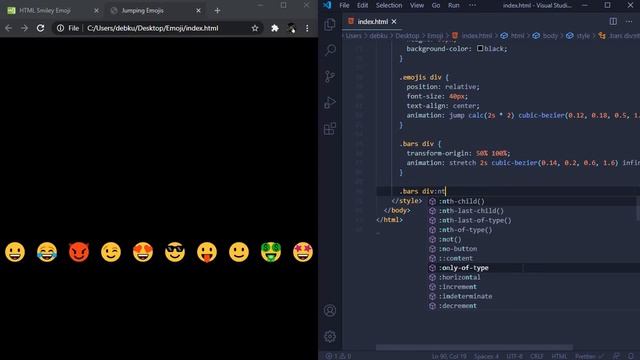Viewport: 640px width, 360px height.
Task: Open the Go menu
Action: click(436, 5)
